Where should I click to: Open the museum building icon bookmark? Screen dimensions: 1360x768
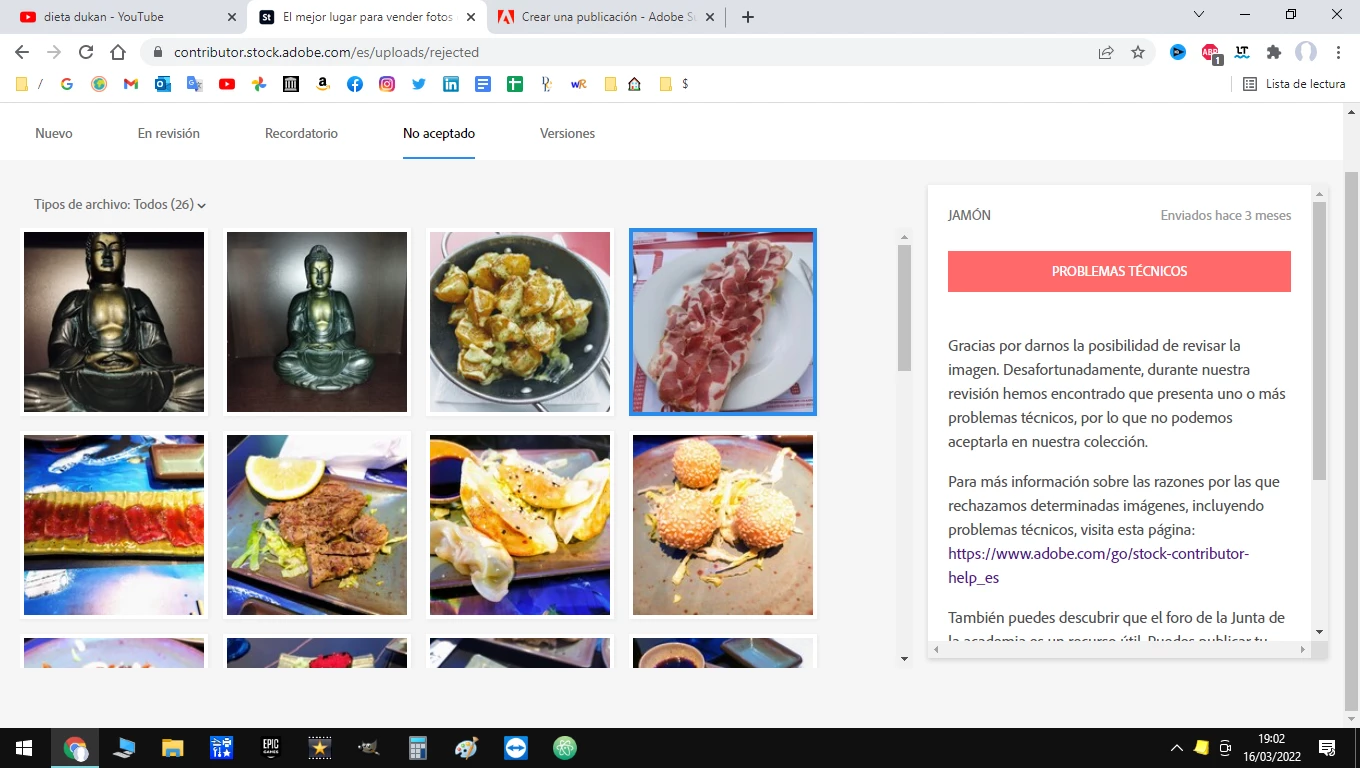tap(291, 84)
